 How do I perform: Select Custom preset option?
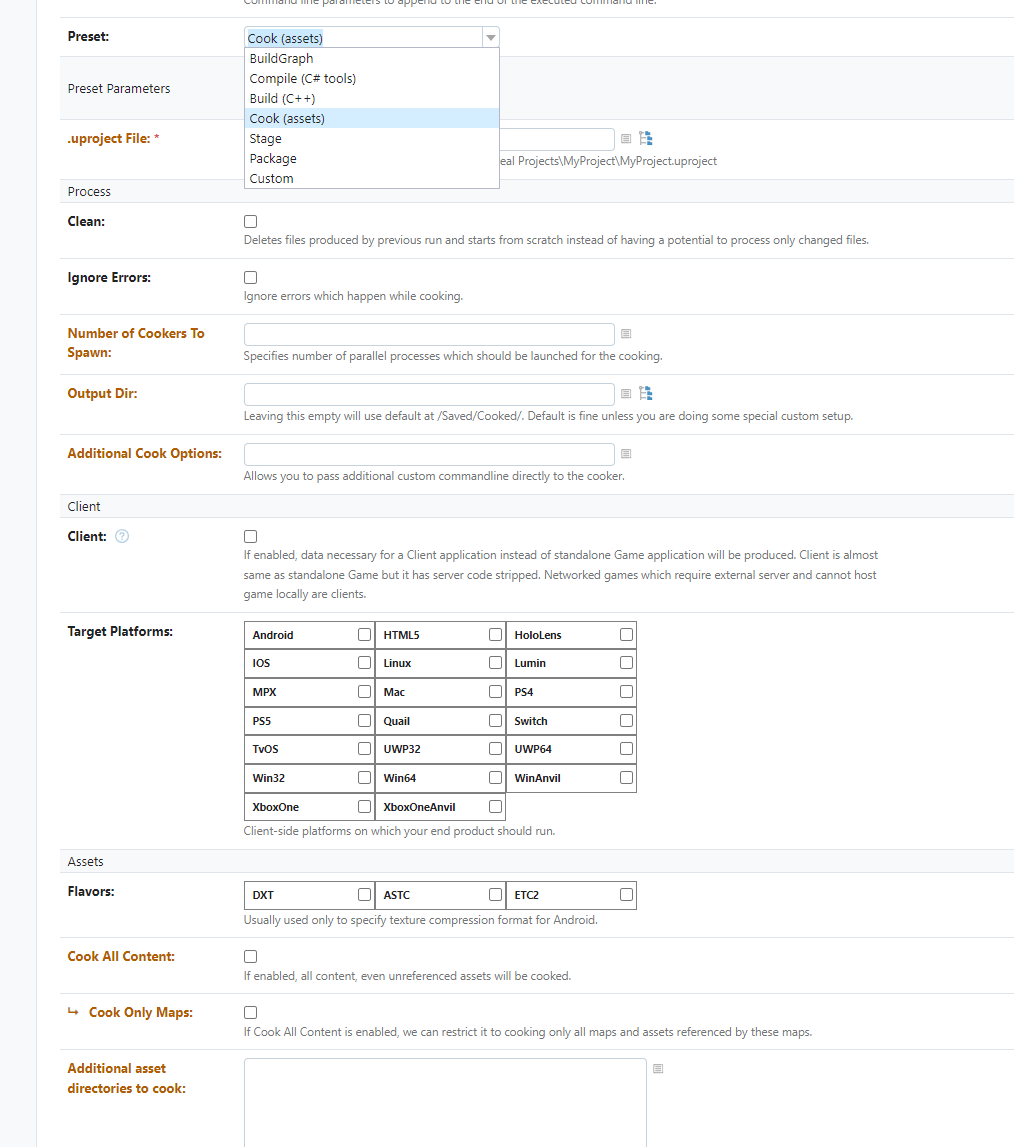(x=372, y=178)
